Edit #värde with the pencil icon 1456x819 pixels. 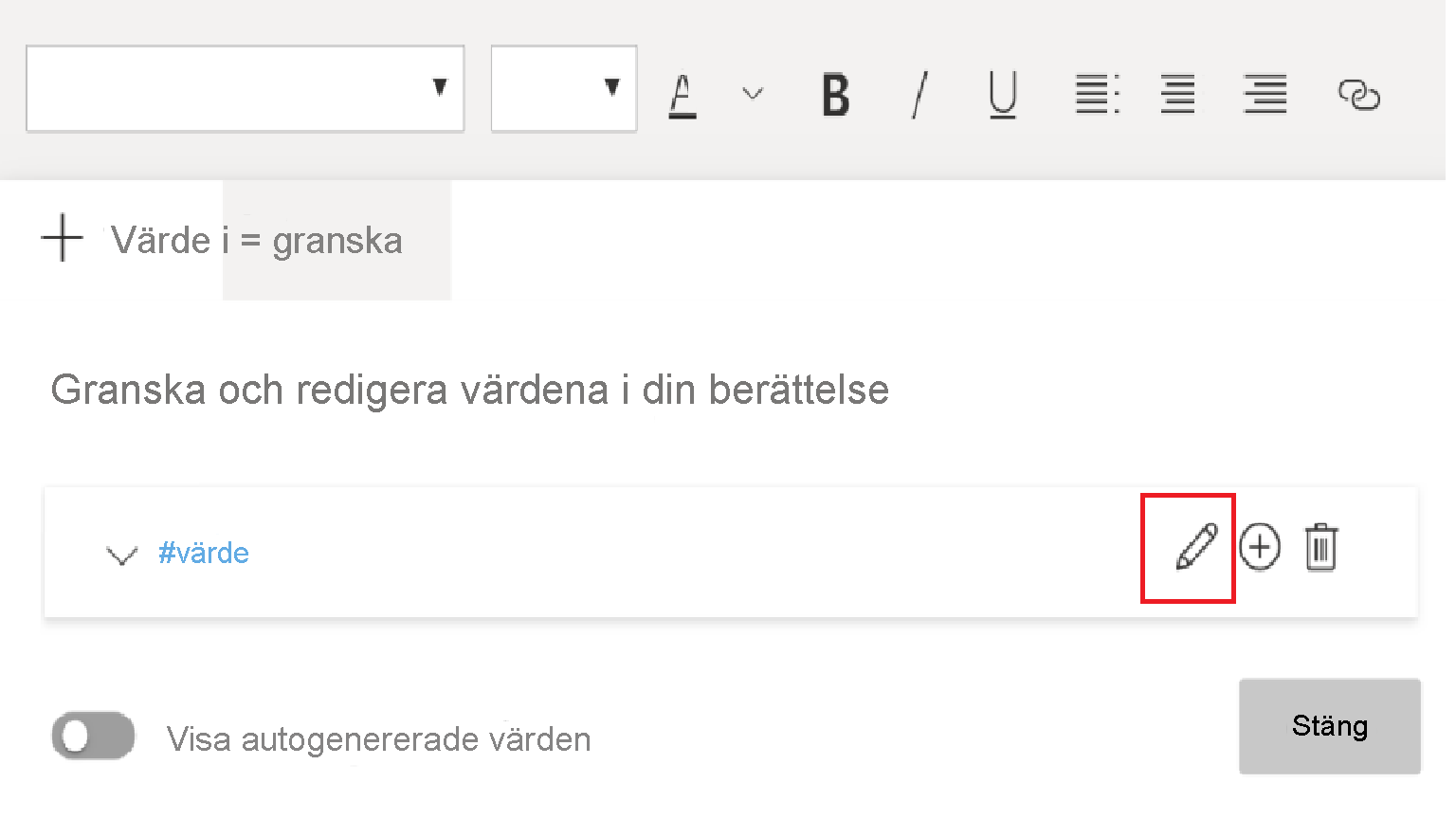click(1196, 547)
